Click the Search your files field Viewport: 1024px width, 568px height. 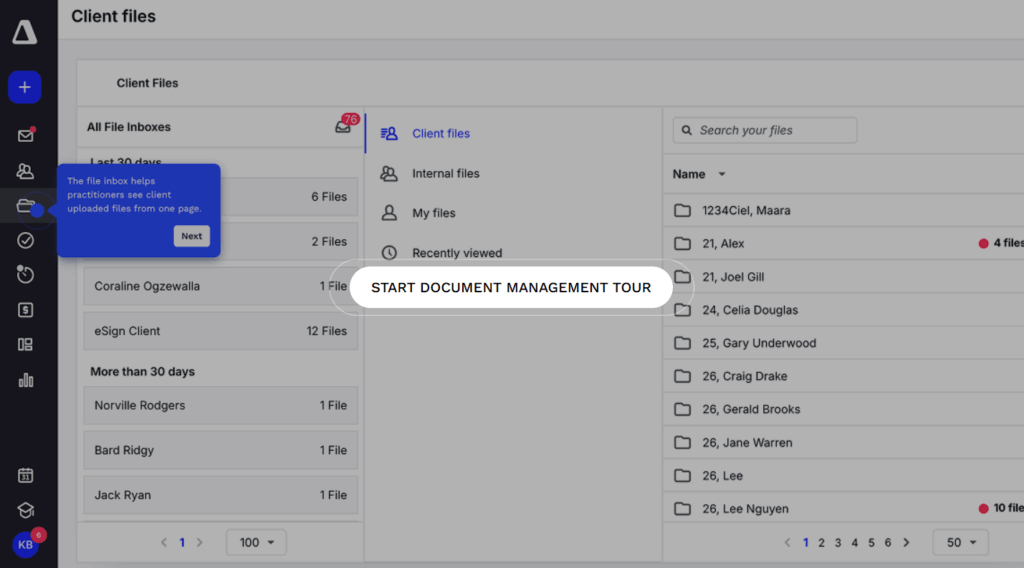(765, 130)
